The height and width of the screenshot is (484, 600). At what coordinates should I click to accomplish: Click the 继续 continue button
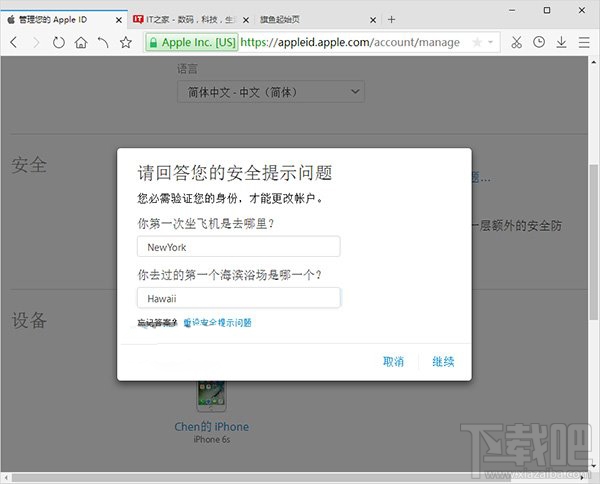point(443,362)
